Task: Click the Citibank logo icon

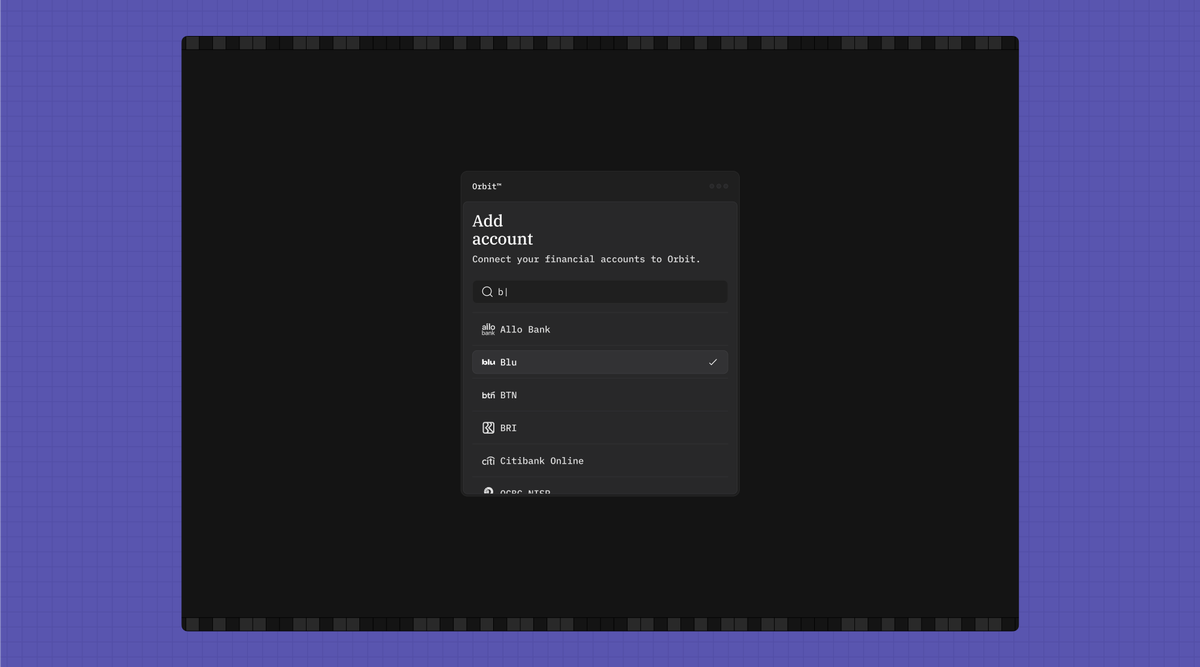Action: (488, 461)
